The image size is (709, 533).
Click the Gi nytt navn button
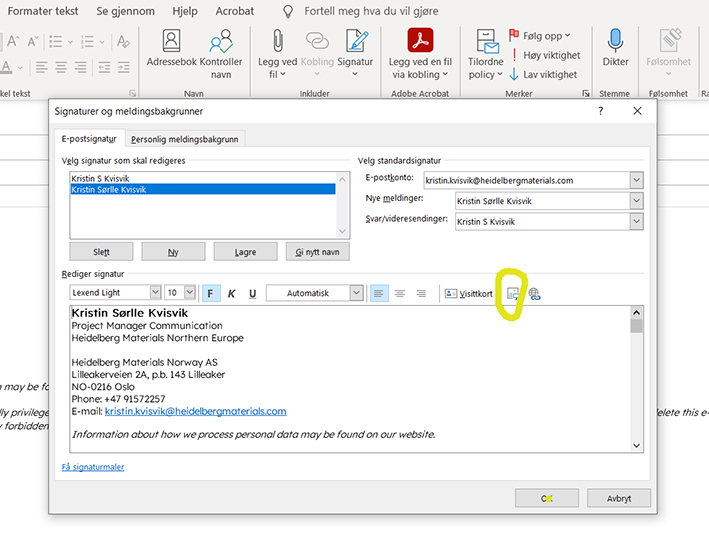(x=317, y=252)
